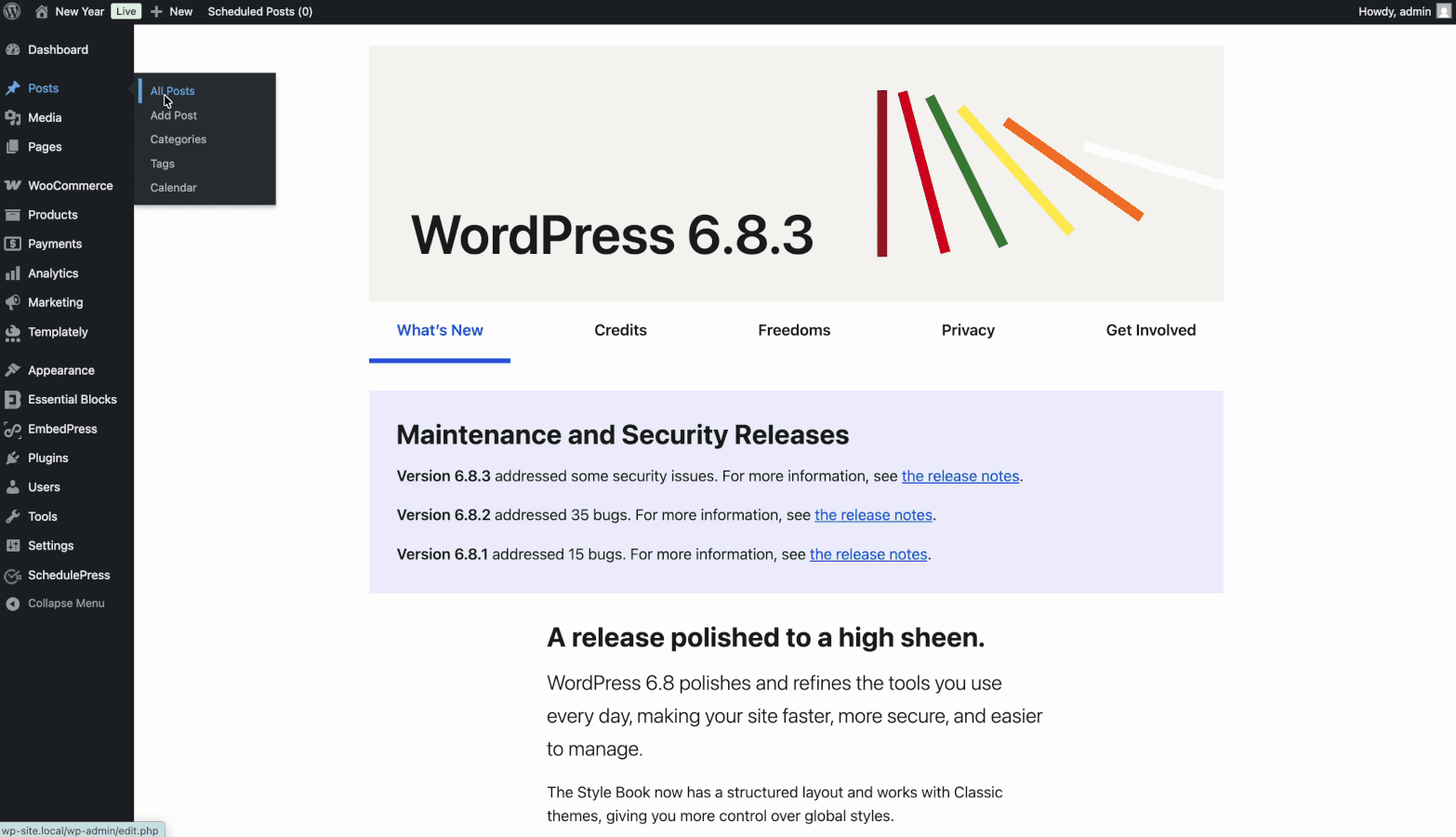This screenshot has height=837, width=1456.
Task: Open the Media library
Action: coord(44,117)
